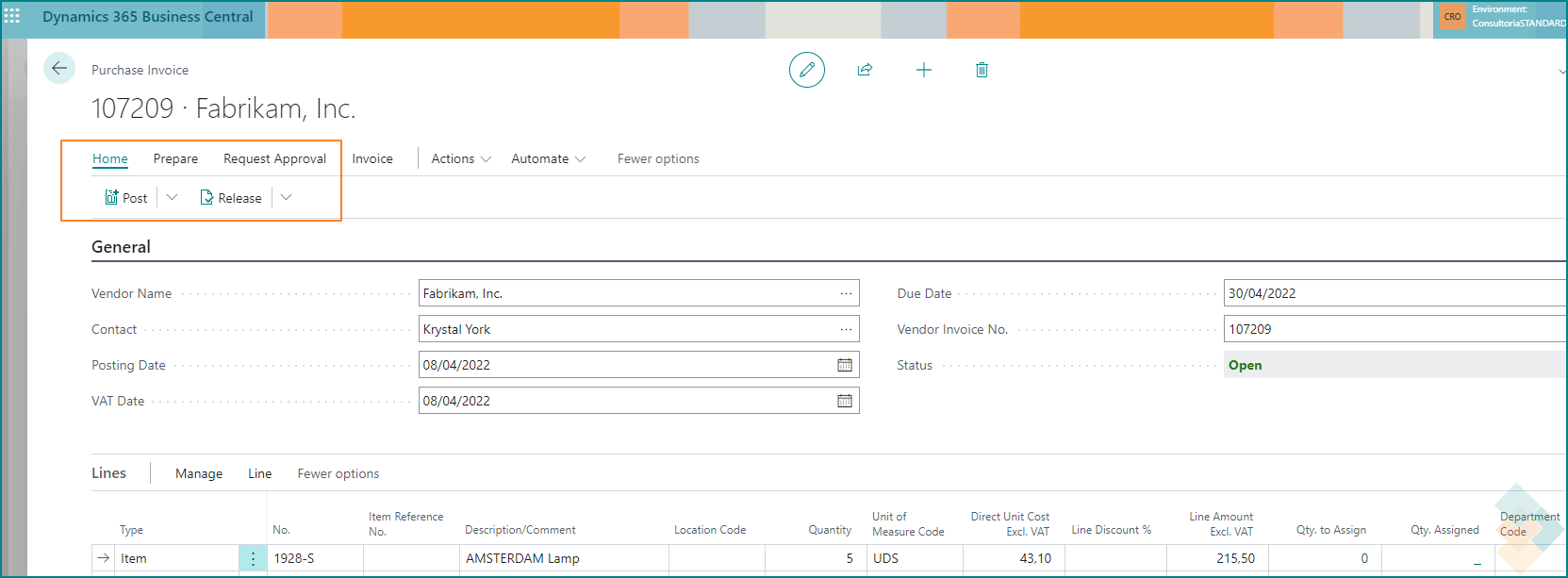Expand Post dropdown arrow
1568x578 pixels.
[172, 197]
